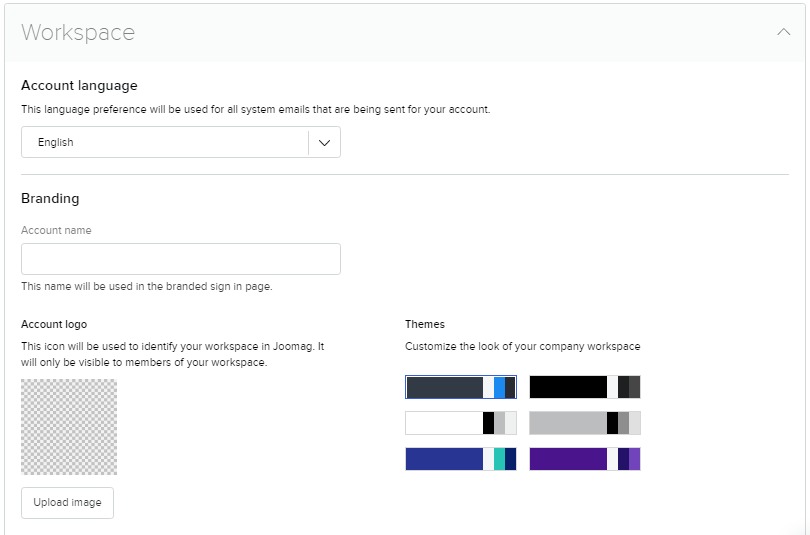The width and height of the screenshot is (810, 535).
Task: Open the English account language dropdown
Action: pyautogui.click(x=165, y=142)
